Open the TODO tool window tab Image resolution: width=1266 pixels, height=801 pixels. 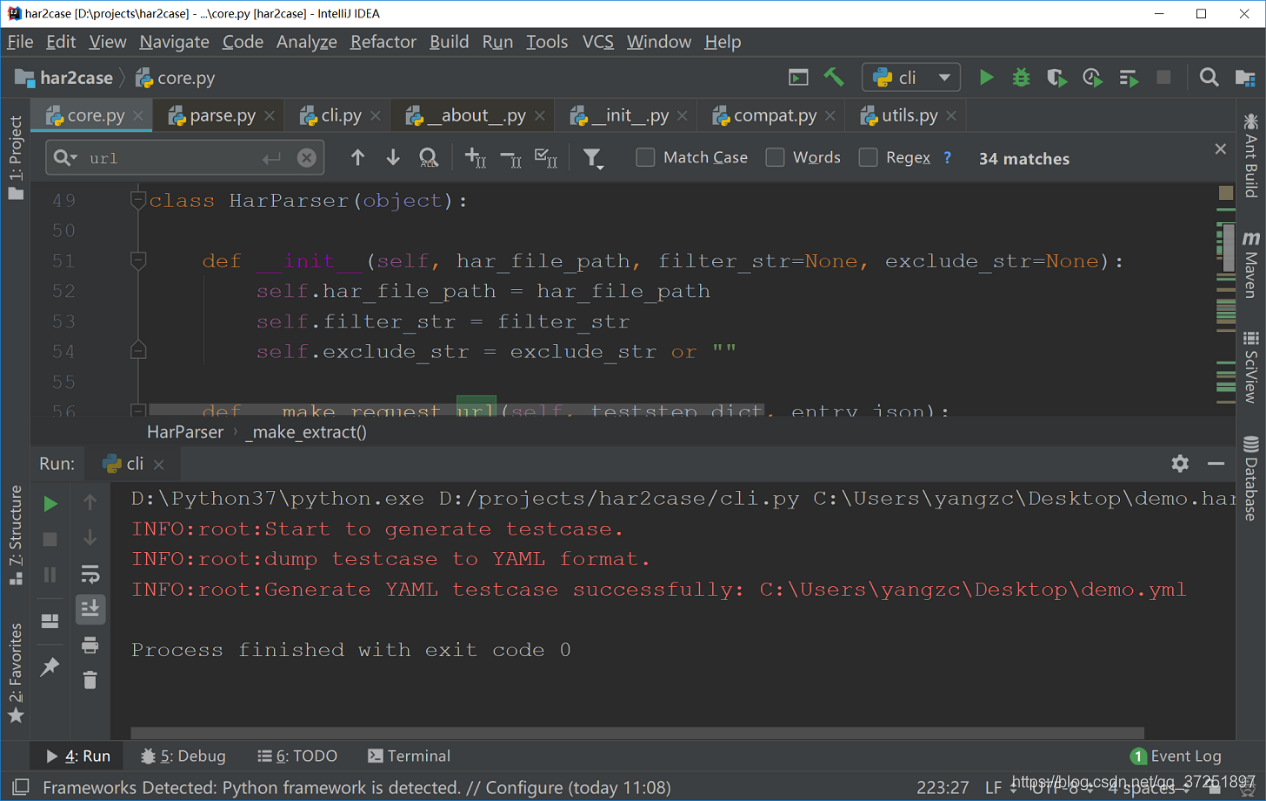pos(297,756)
